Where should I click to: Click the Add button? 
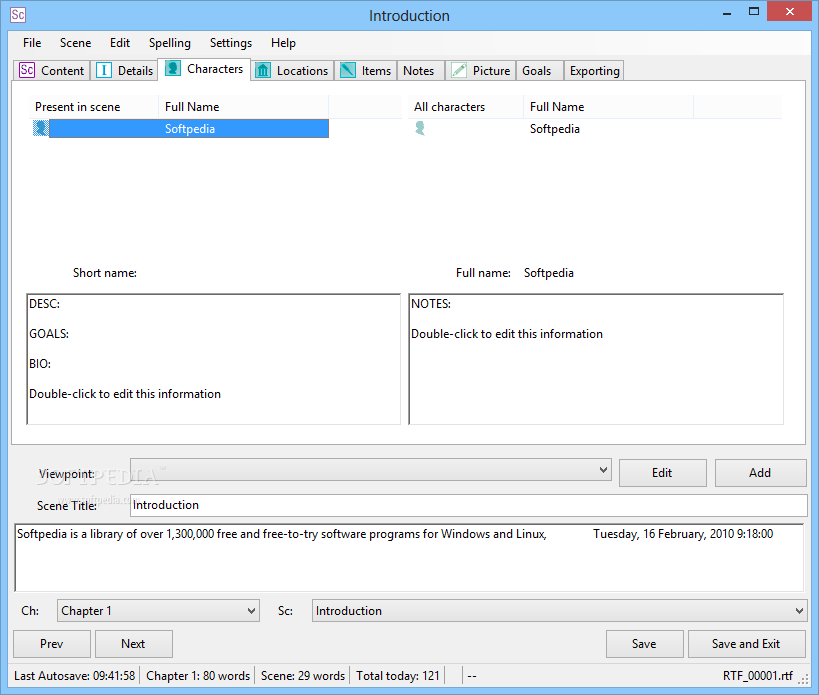(x=760, y=473)
